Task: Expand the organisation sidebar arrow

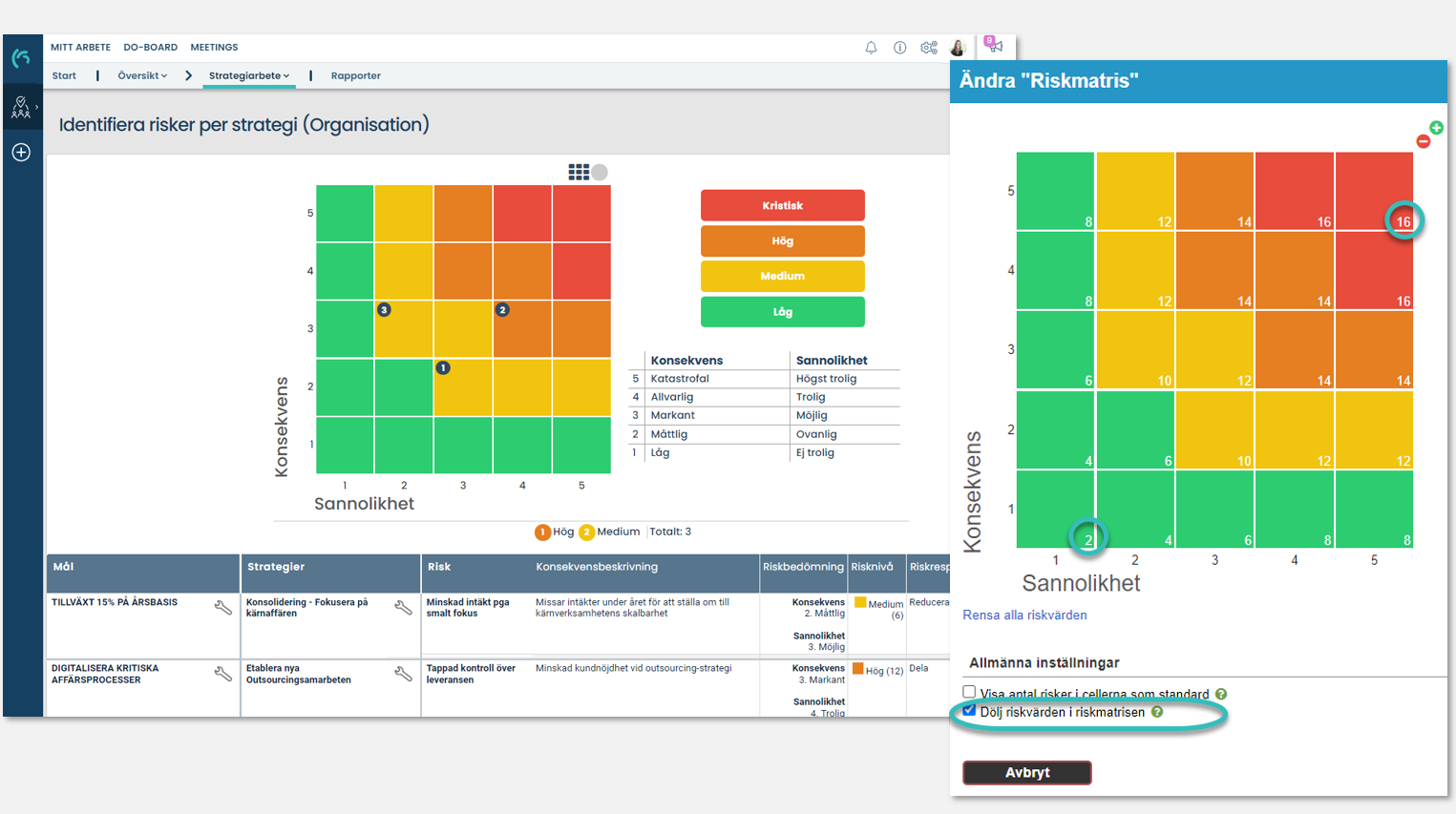Action: [x=36, y=108]
